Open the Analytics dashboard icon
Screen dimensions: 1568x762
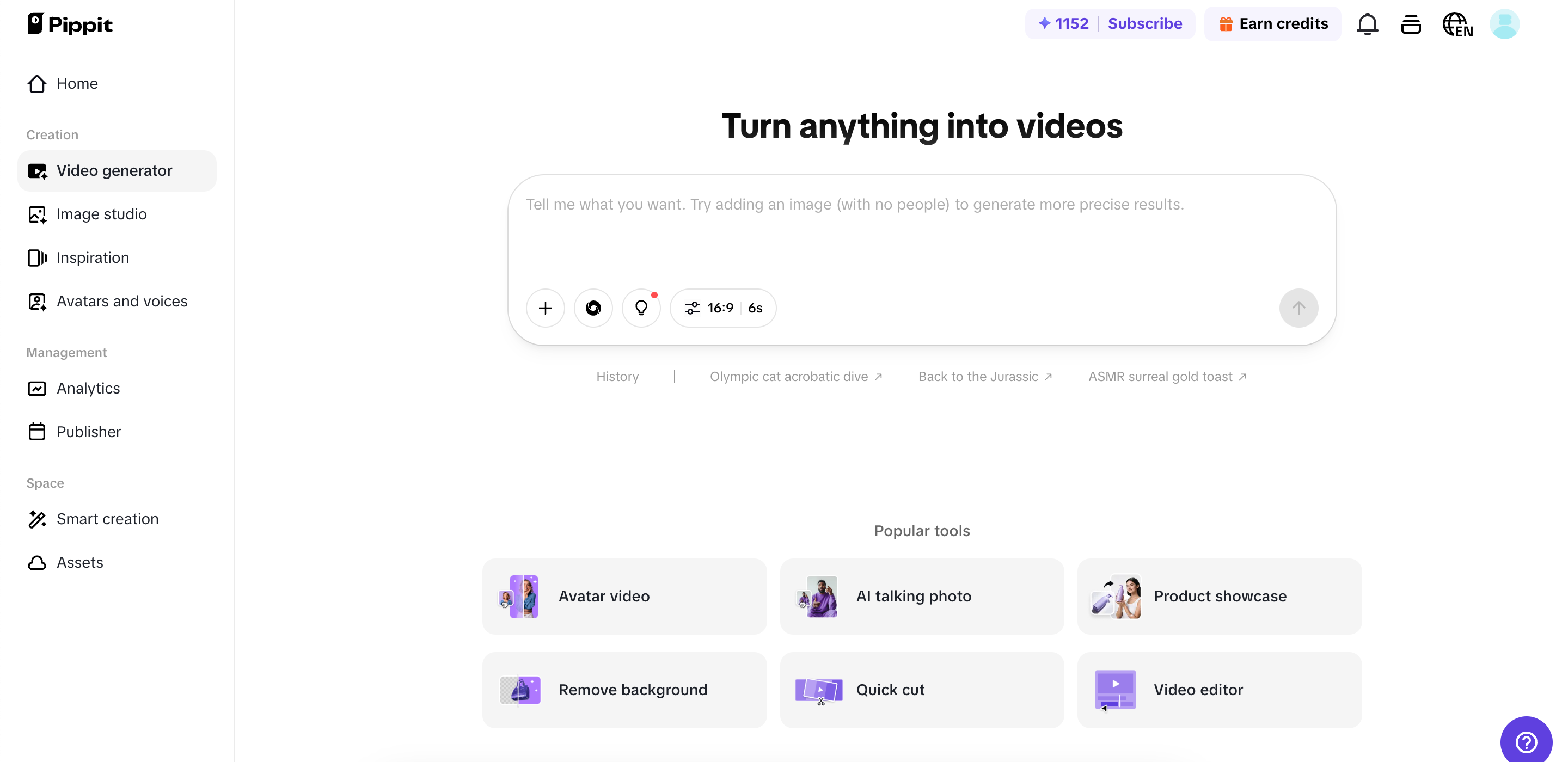[37, 388]
